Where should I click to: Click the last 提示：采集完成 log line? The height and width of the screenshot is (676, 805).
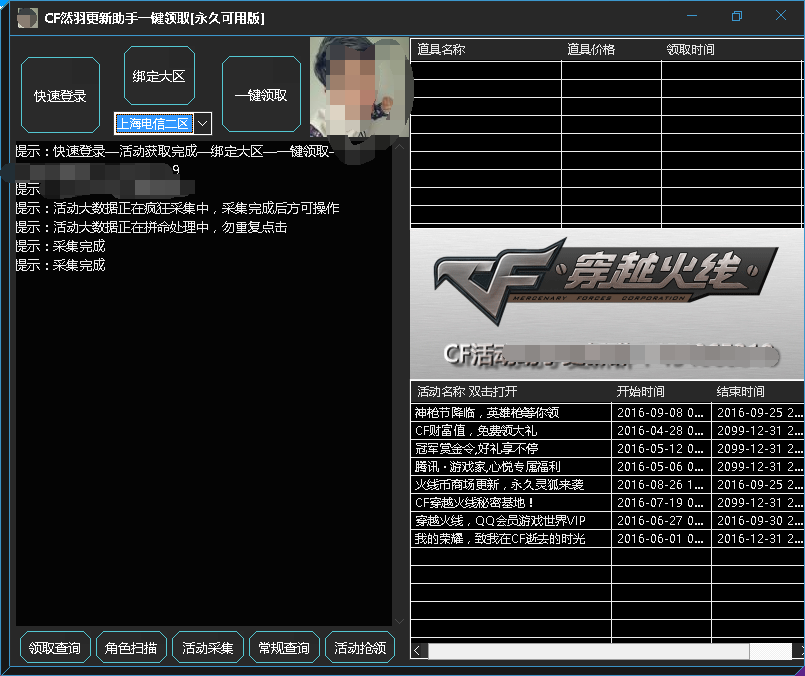click(60, 265)
